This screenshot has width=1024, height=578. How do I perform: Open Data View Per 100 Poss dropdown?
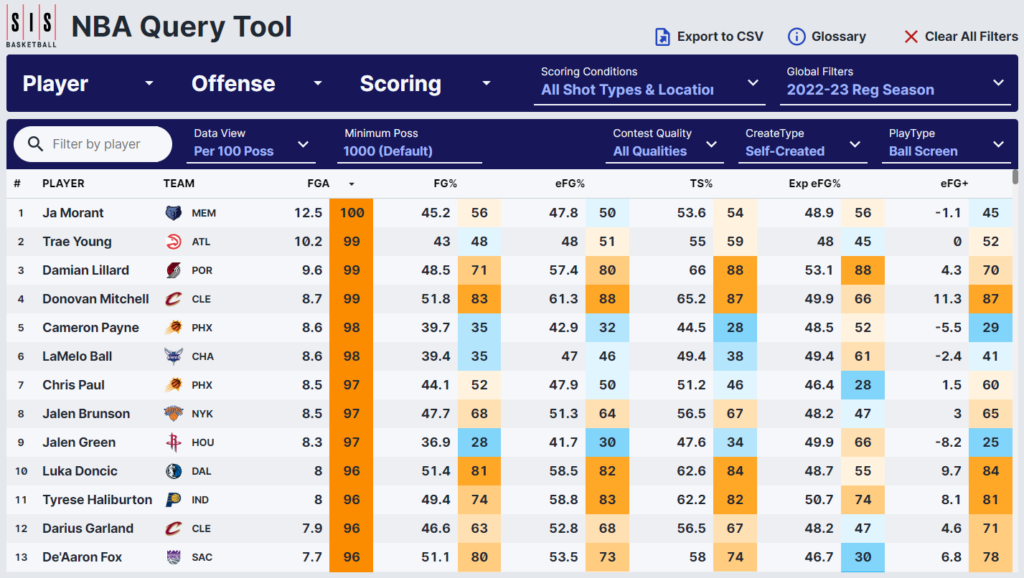(251, 144)
